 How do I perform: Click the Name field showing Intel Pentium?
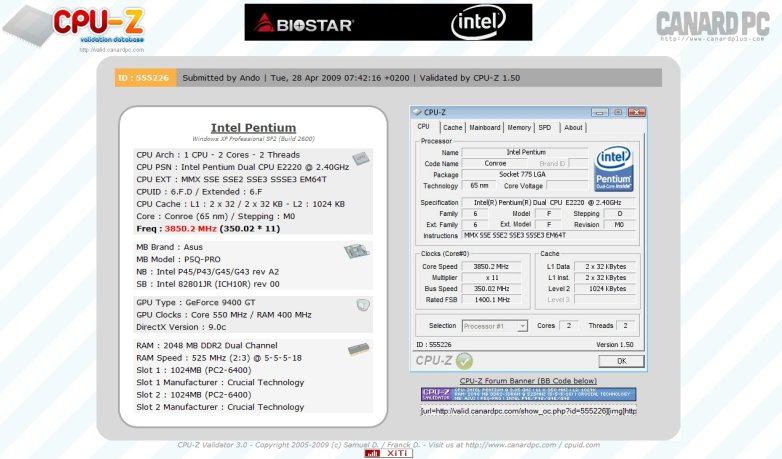tap(525, 152)
